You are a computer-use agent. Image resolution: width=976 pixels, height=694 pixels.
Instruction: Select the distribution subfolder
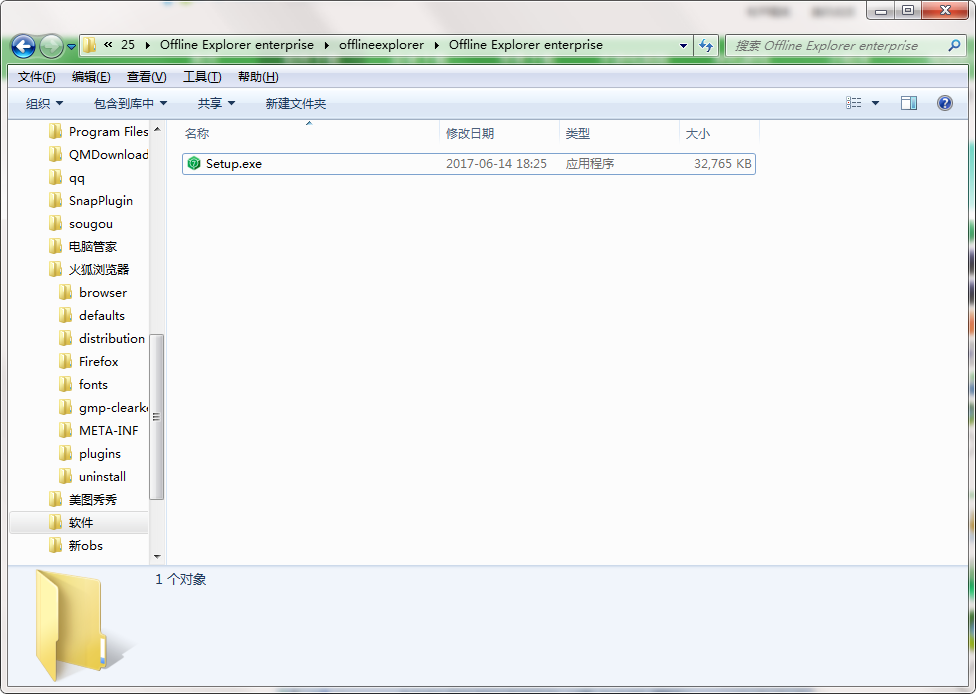(102, 339)
